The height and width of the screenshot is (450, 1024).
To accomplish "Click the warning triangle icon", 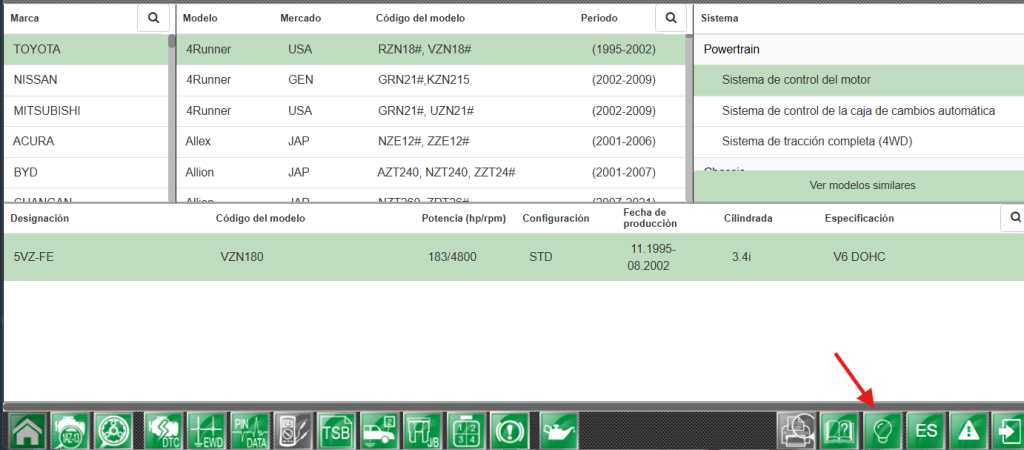I will [x=968, y=430].
